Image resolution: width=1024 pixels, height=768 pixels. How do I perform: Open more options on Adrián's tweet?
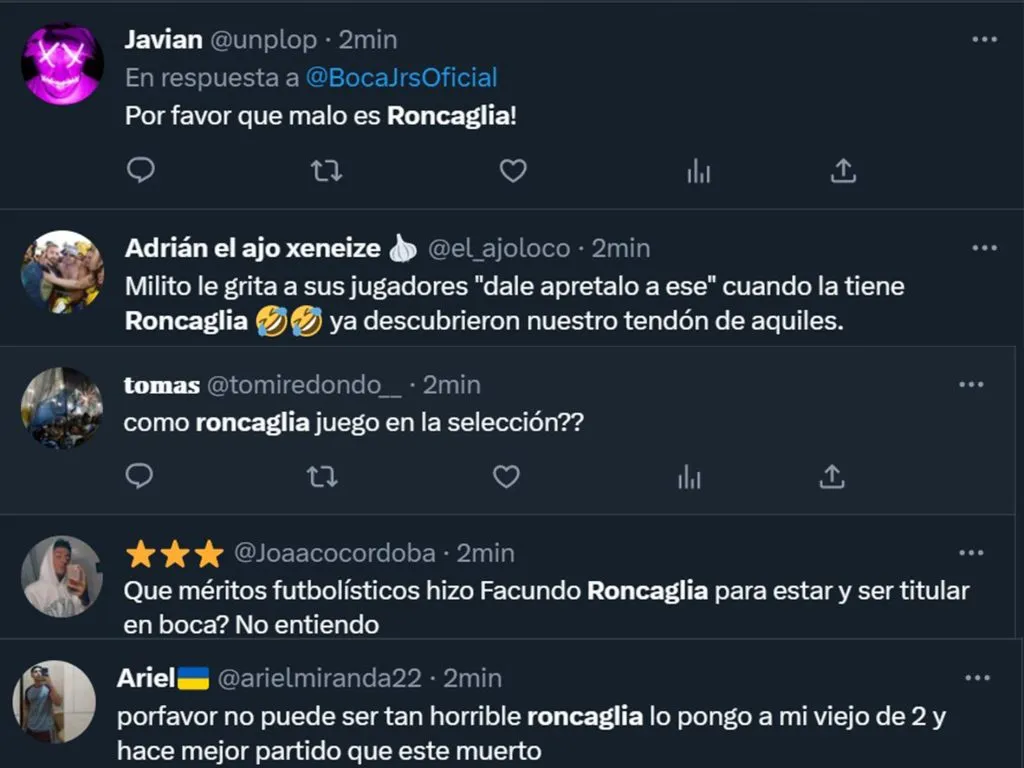984,248
